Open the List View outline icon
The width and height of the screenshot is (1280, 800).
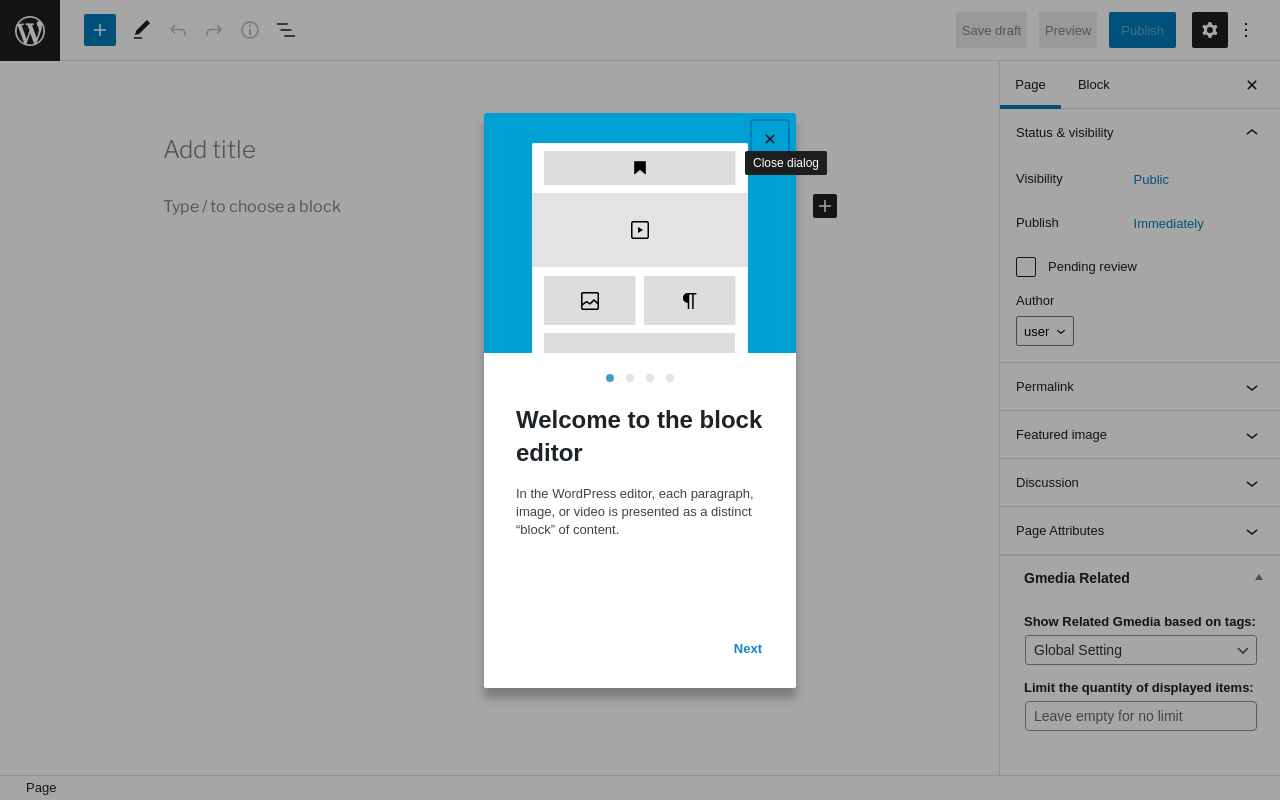click(286, 30)
